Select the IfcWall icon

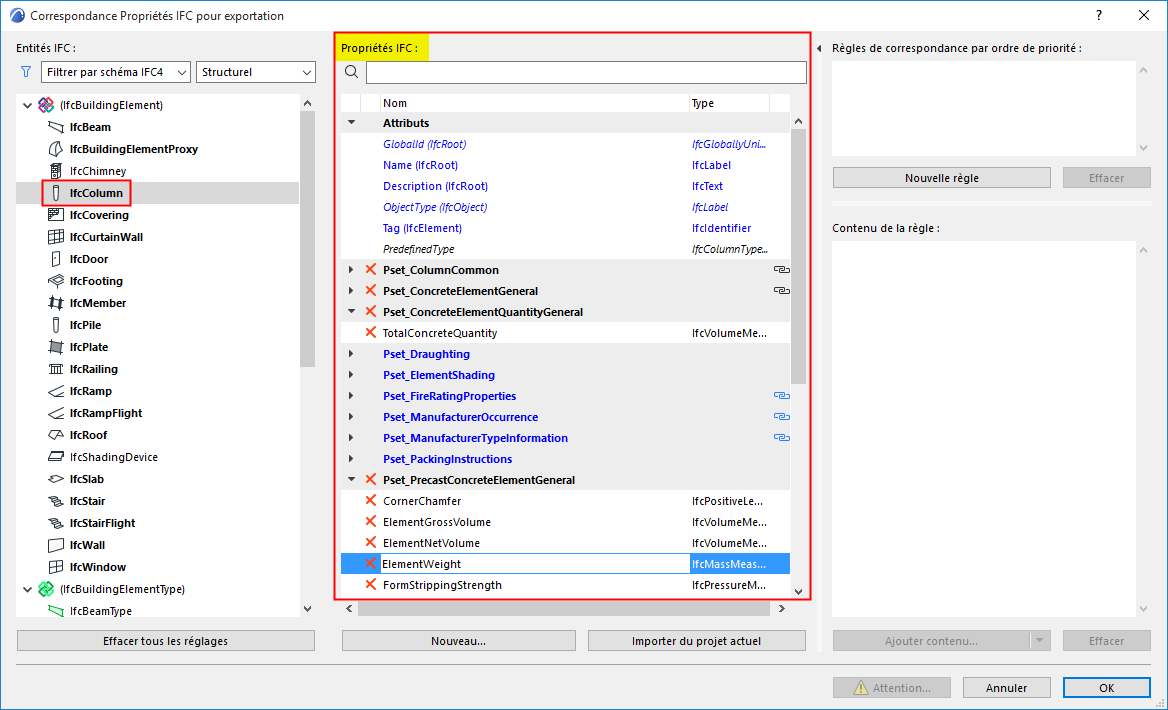click(x=56, y=545)
